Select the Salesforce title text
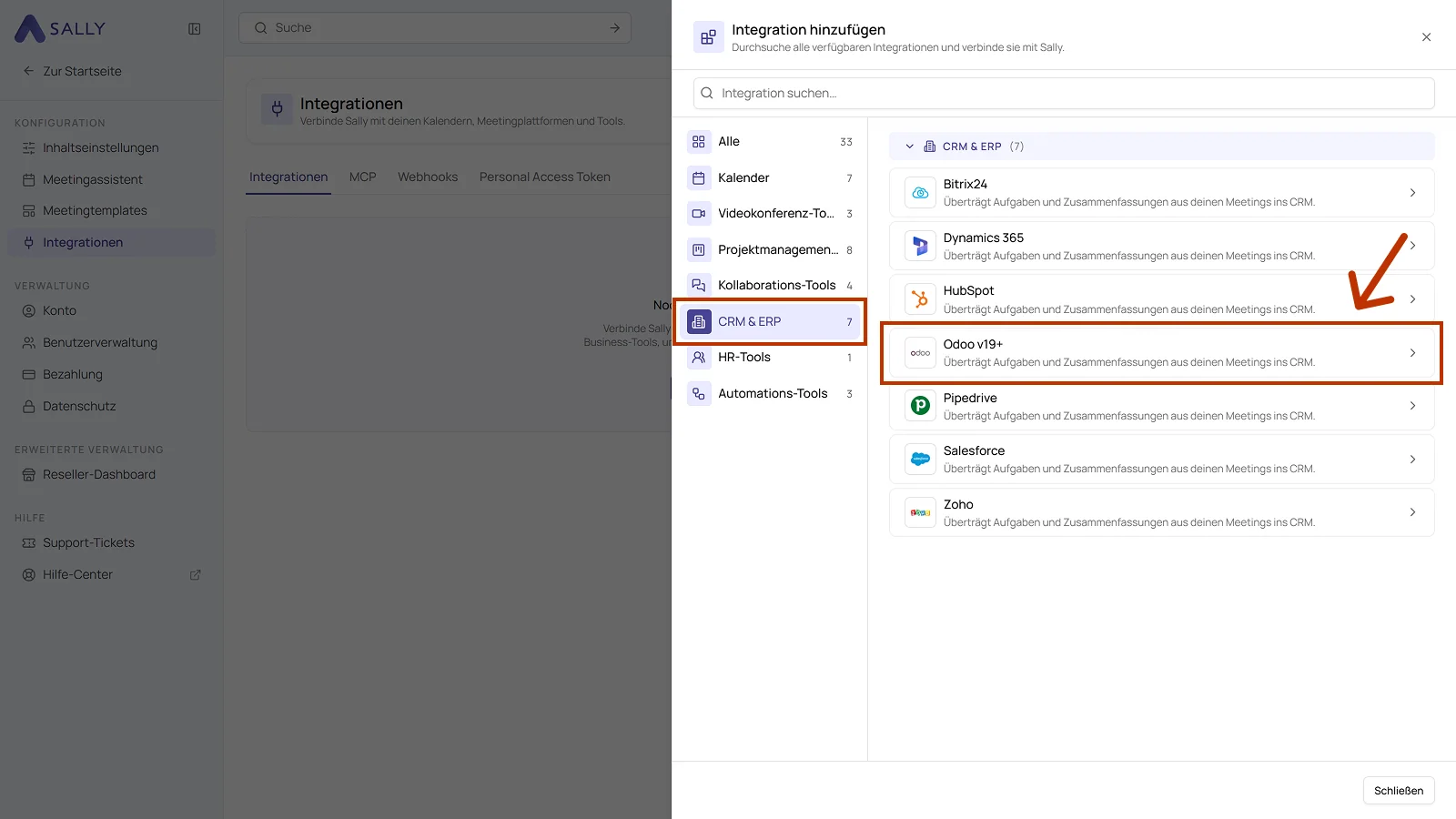The image size is (1456, 819). point(974,450)
